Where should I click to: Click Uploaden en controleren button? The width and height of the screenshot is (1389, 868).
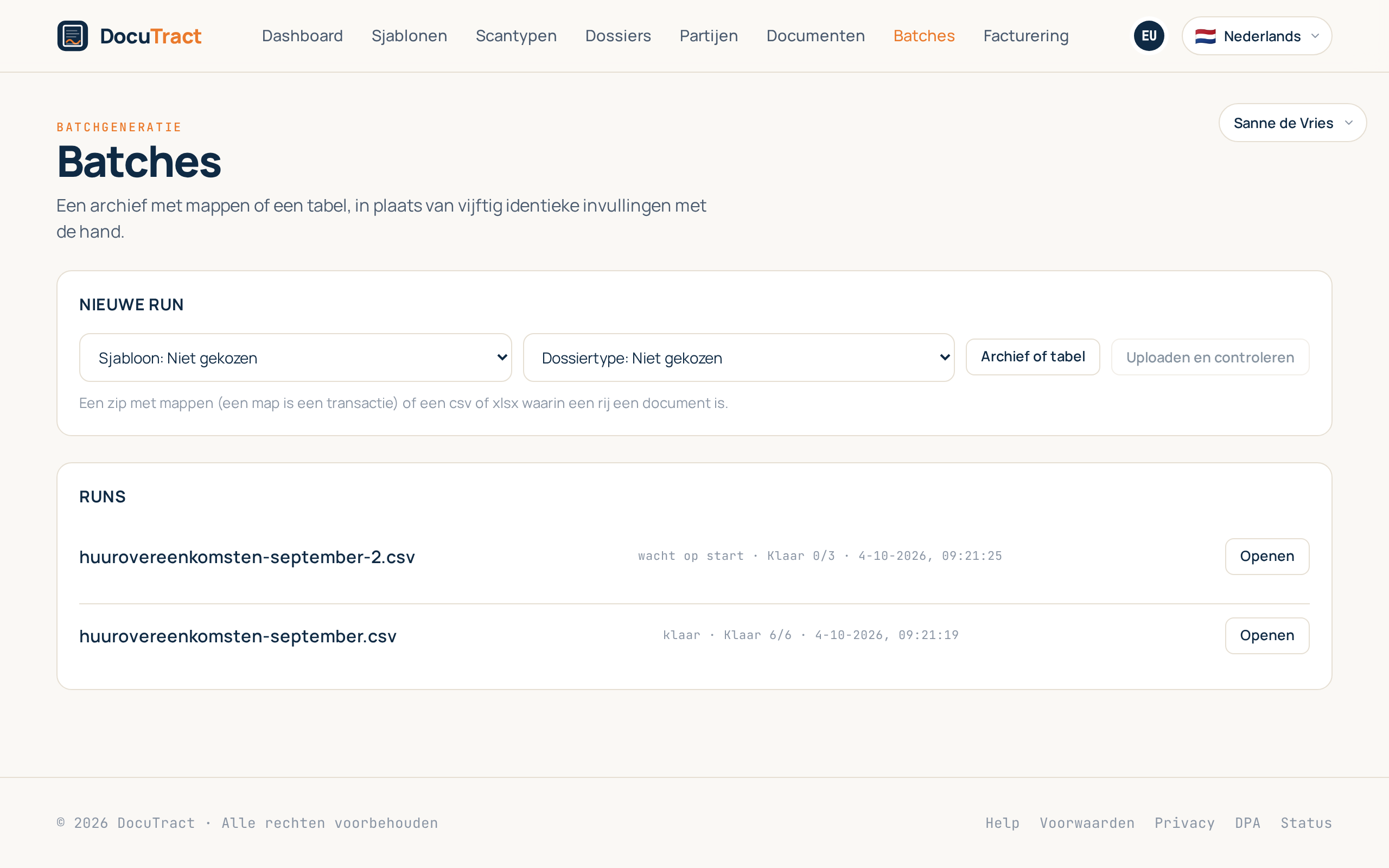[1210, 357]
